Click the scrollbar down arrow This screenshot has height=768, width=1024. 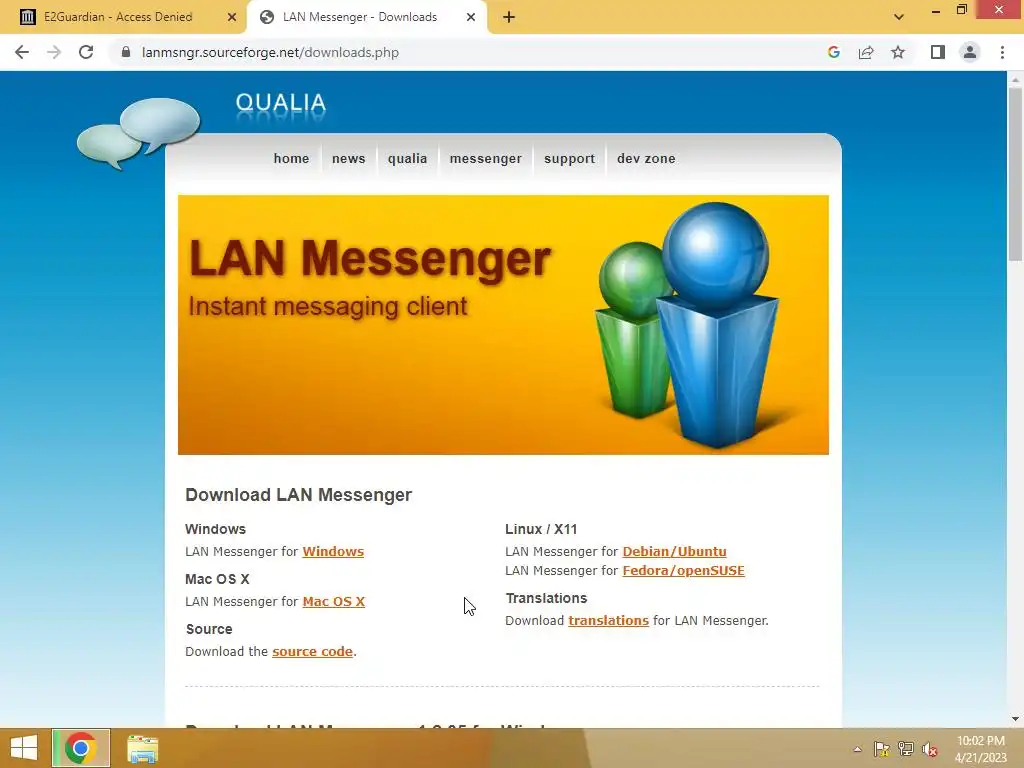1015,719
